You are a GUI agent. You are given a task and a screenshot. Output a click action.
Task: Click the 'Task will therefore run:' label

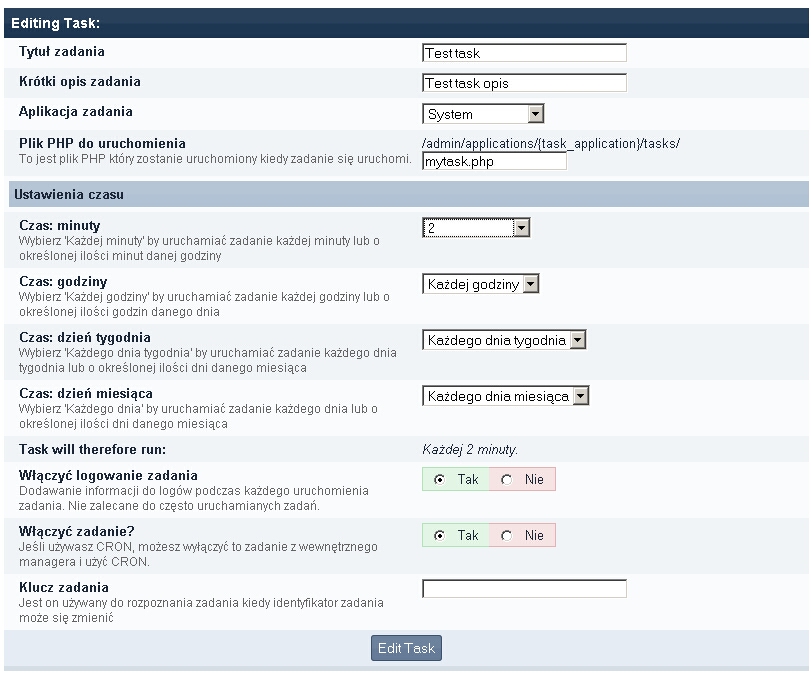pyautogui.click(x=92, y=450)
